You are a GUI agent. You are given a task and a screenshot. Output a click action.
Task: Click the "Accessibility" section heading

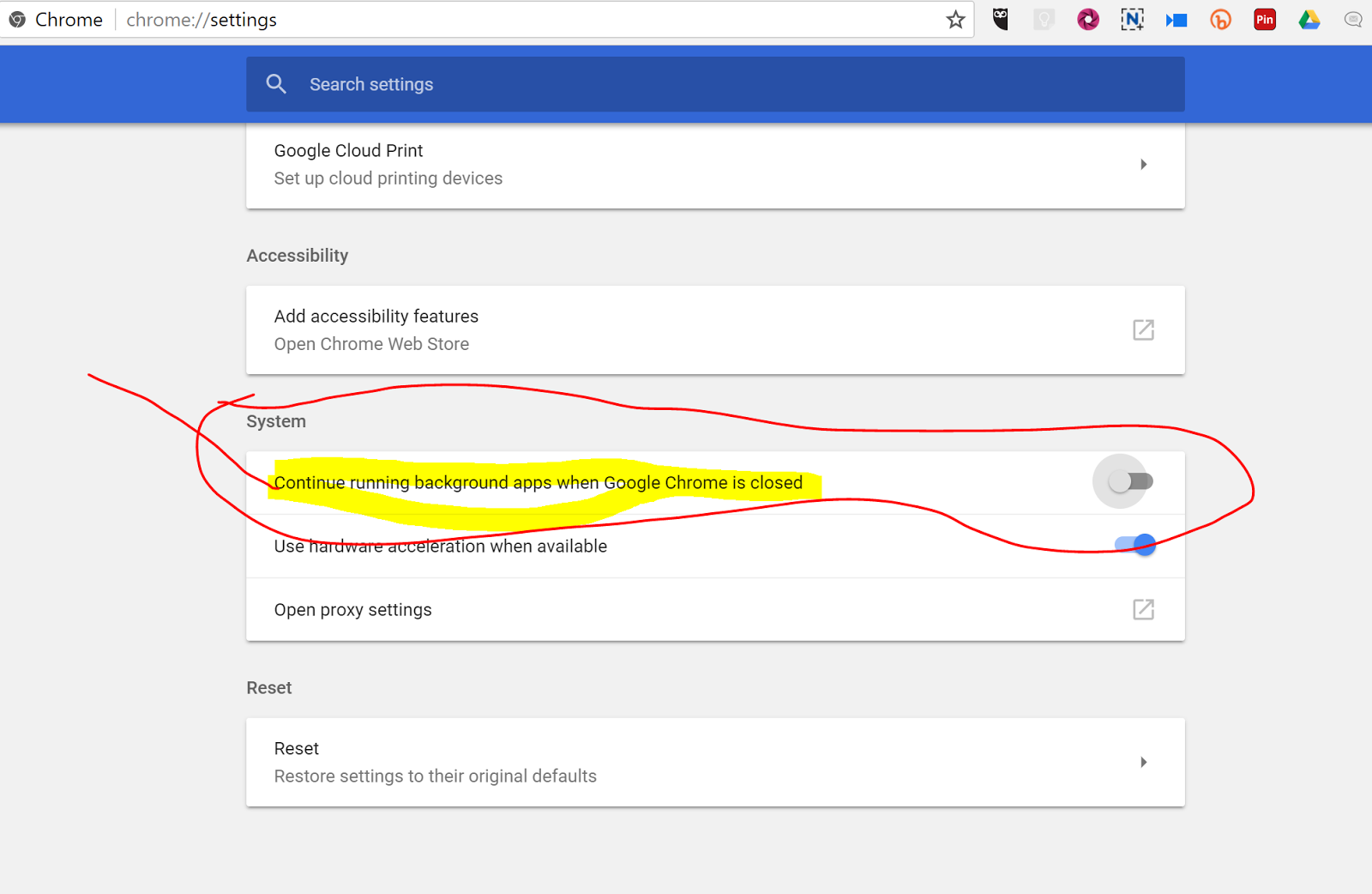point(298,256)
